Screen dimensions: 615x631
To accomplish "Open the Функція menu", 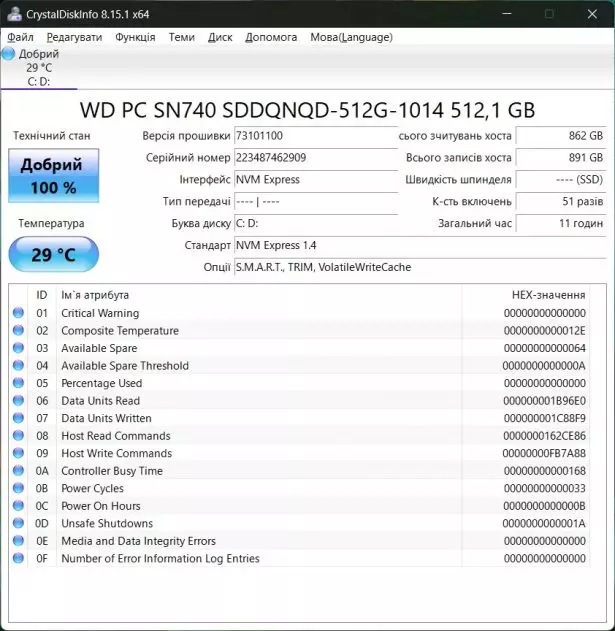I will (x=135, y=37).
